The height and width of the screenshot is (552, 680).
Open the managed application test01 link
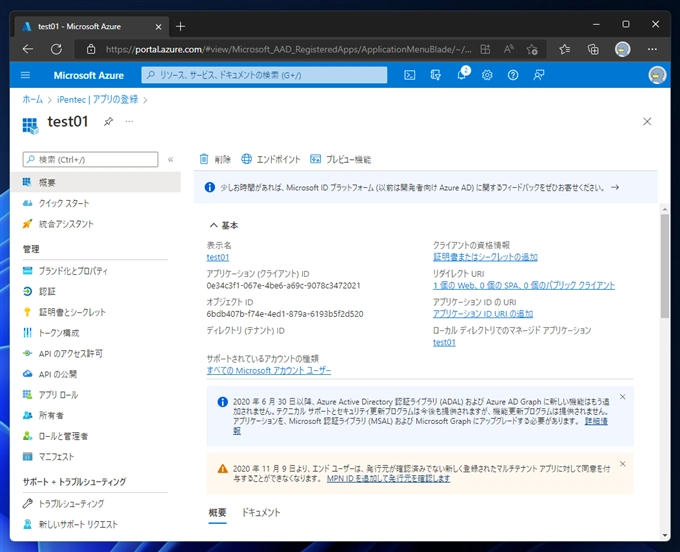coord(444,342)
